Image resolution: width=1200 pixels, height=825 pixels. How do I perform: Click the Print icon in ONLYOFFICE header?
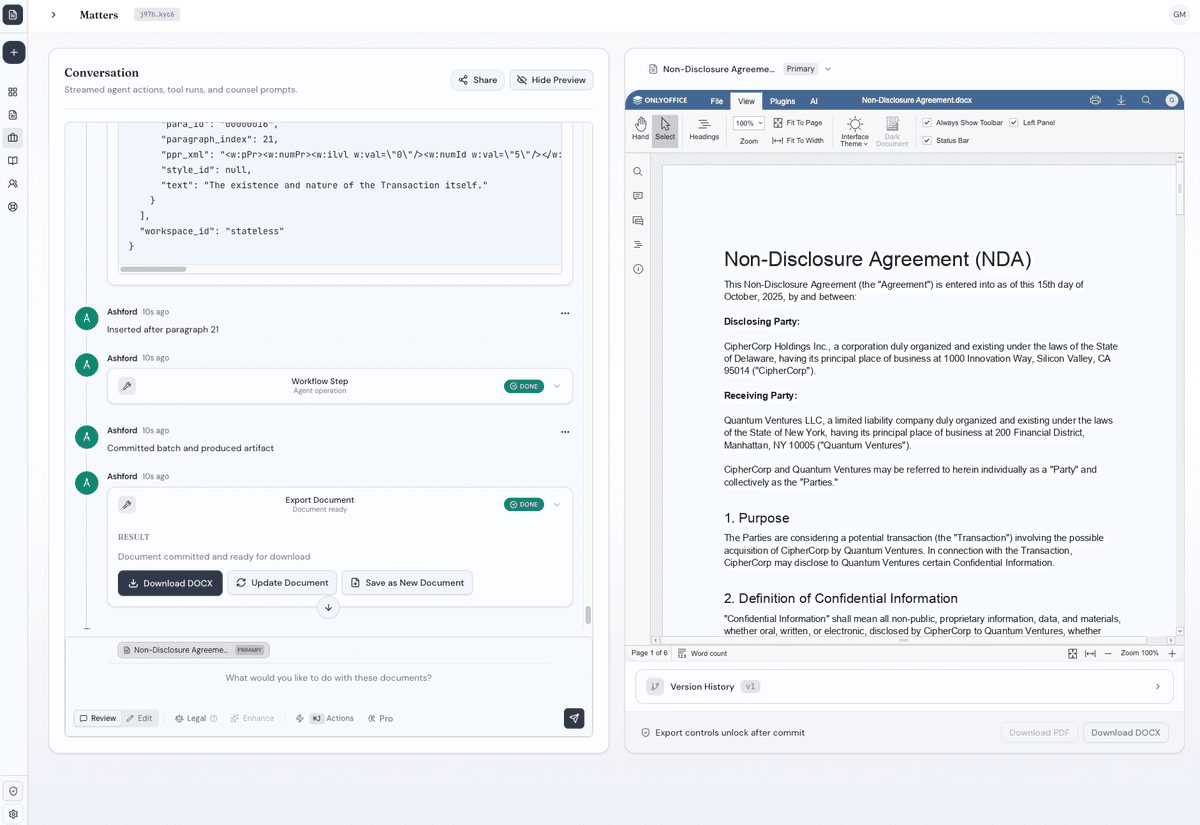[x=1095, y=100]
